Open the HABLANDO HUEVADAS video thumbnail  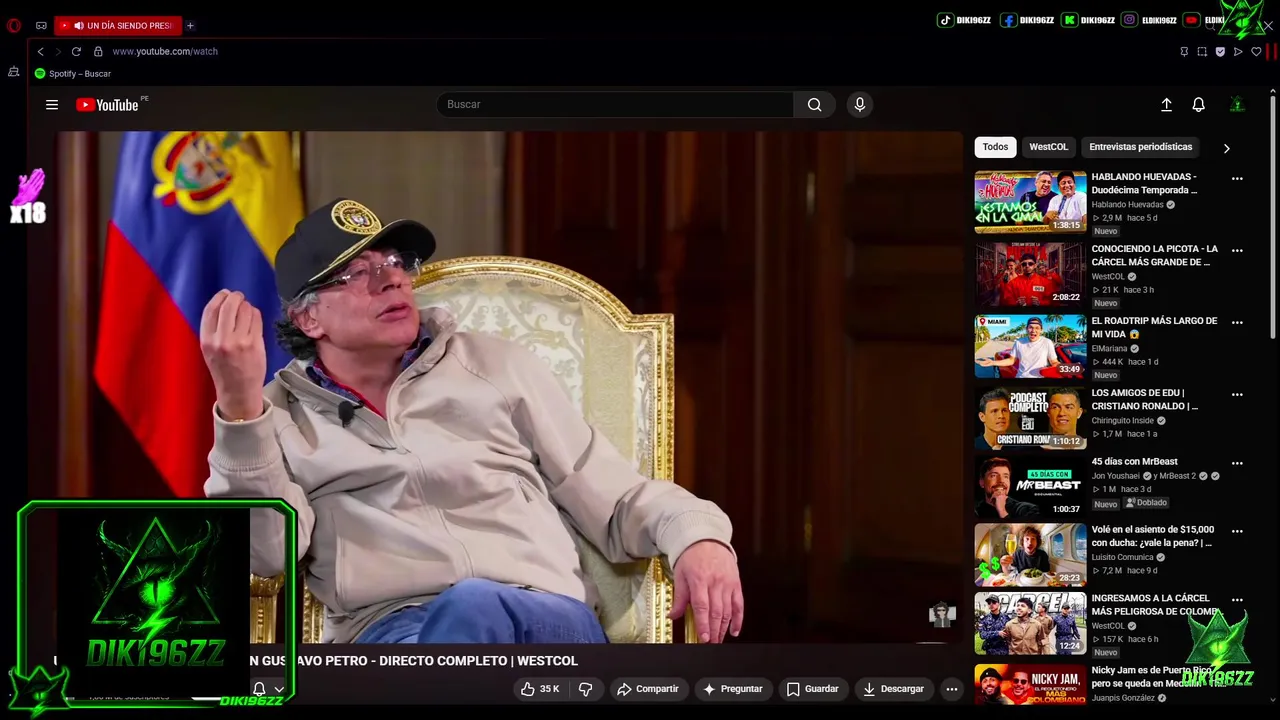point(1030,202)
